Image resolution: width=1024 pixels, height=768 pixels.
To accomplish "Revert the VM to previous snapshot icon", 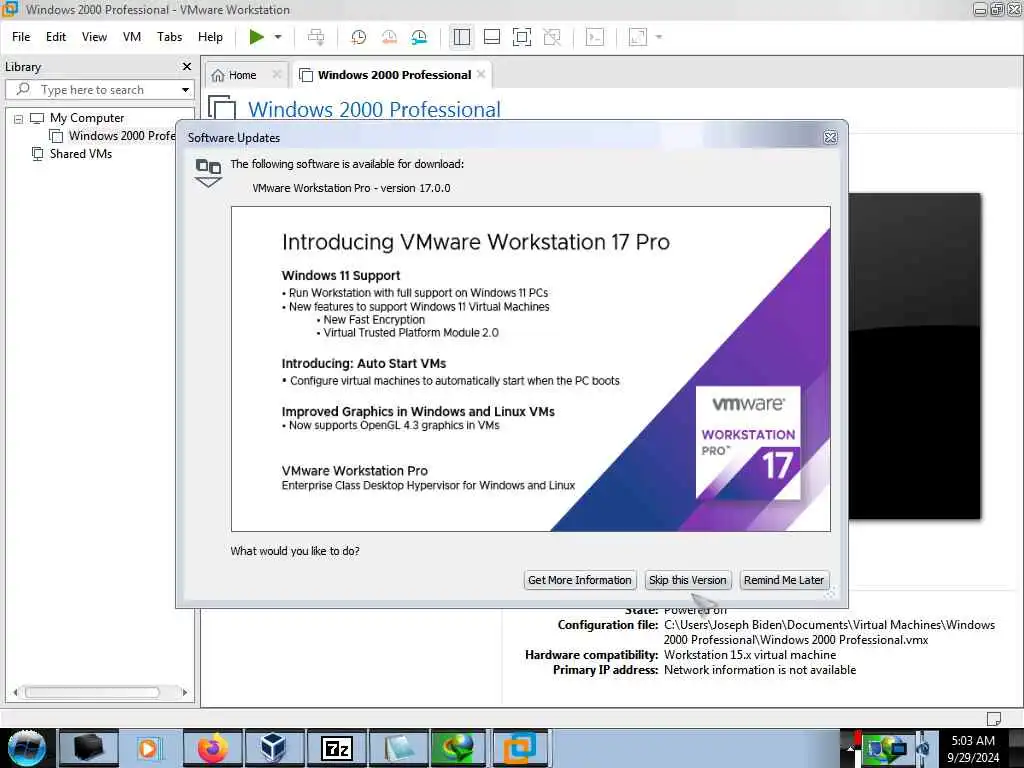I will (x=389, y=37).
